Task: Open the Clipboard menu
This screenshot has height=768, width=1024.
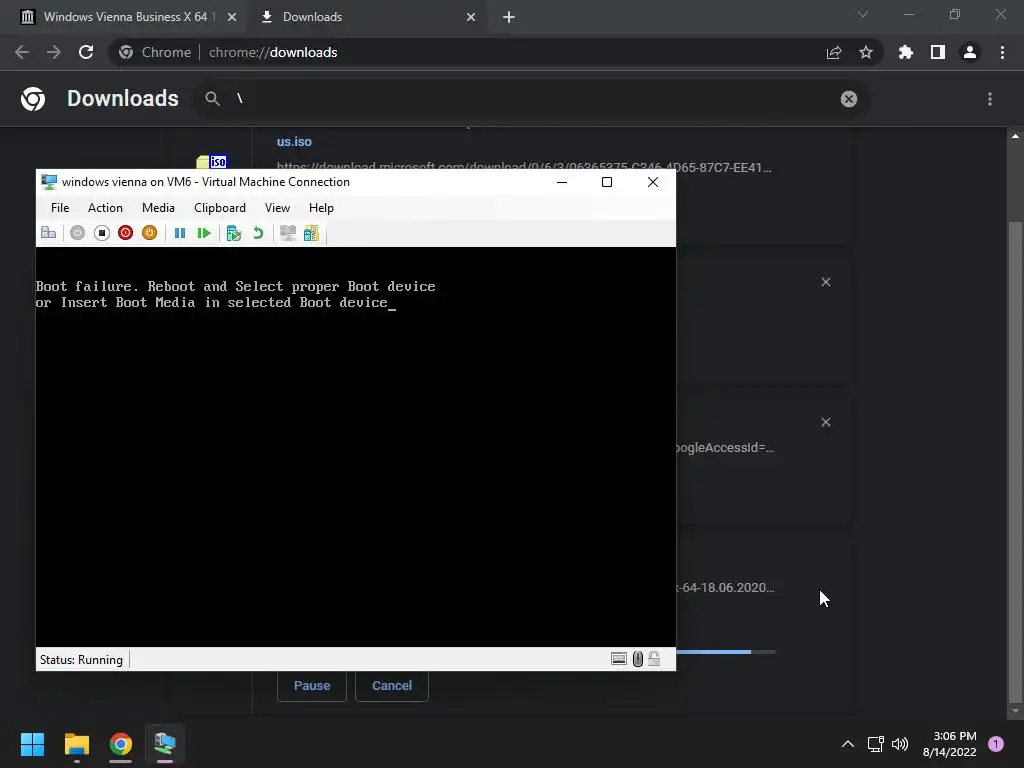Action: (x=219, y=208)
